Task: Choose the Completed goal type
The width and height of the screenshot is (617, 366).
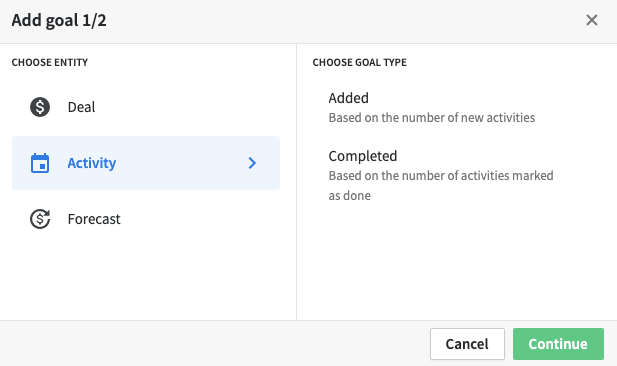Action: 363,156
